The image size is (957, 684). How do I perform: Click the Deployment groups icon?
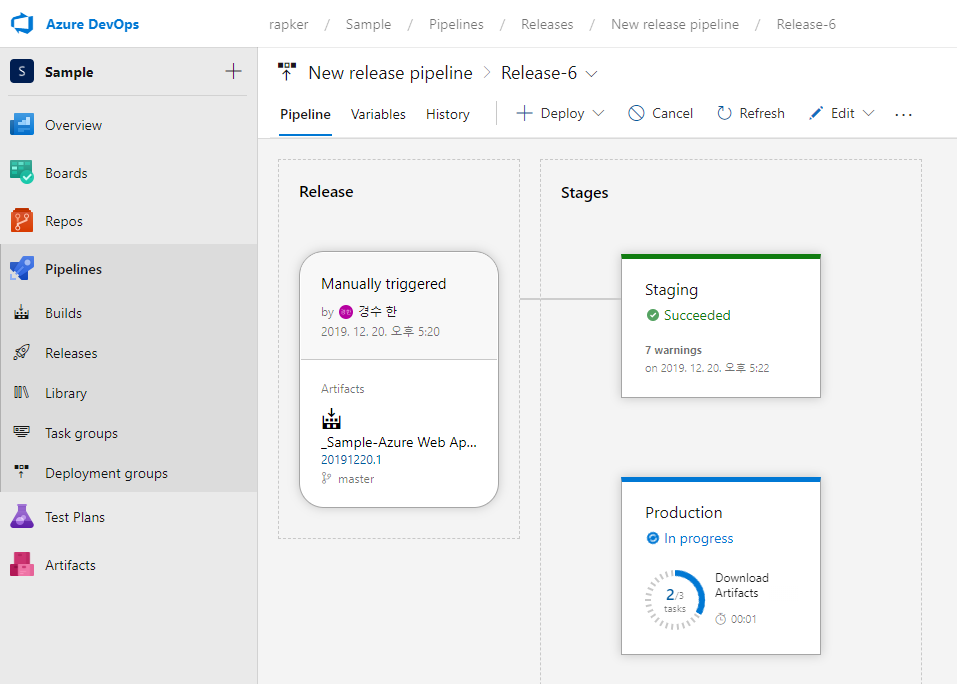tap(21, 472)
